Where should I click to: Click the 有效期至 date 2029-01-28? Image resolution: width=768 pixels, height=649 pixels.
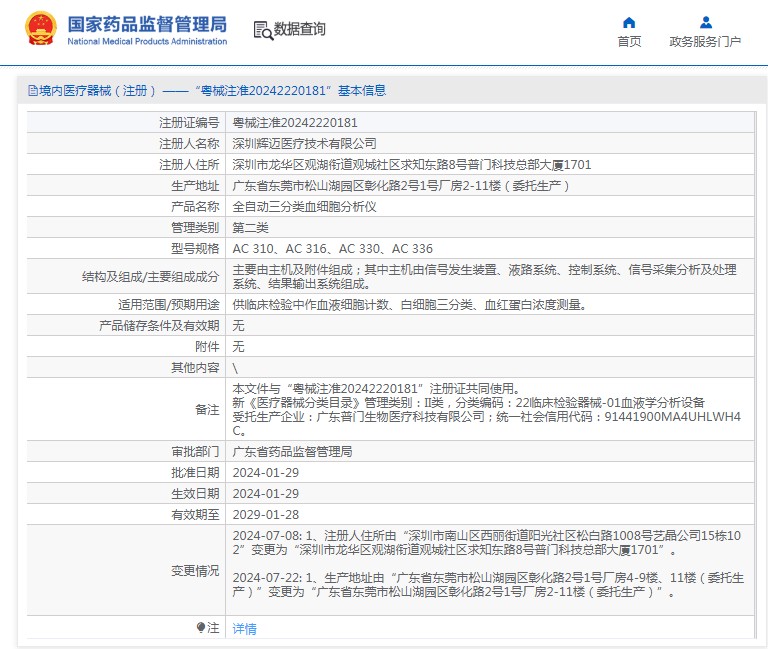coord(265,514)
